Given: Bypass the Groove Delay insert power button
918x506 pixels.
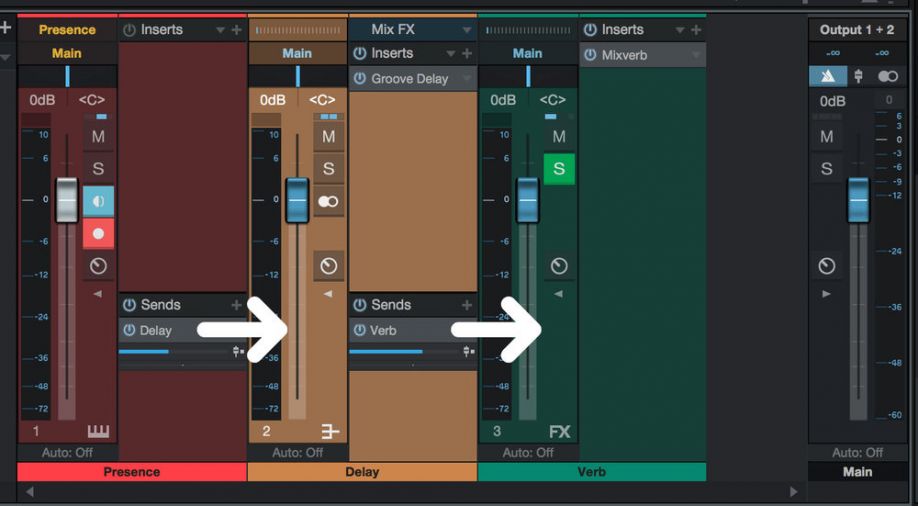Looking at the screenshot, I should coord(360,79).
